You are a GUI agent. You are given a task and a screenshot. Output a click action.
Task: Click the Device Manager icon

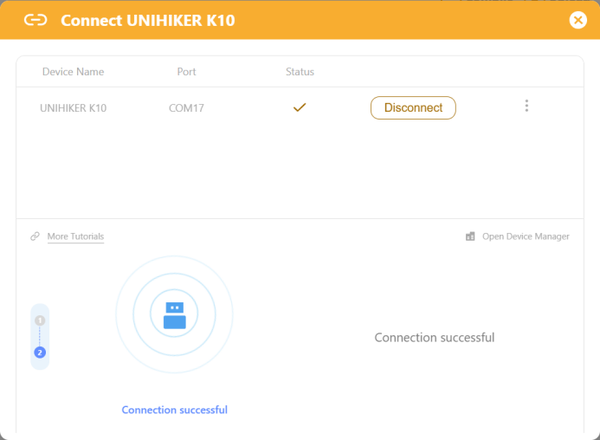coord(470,236)
